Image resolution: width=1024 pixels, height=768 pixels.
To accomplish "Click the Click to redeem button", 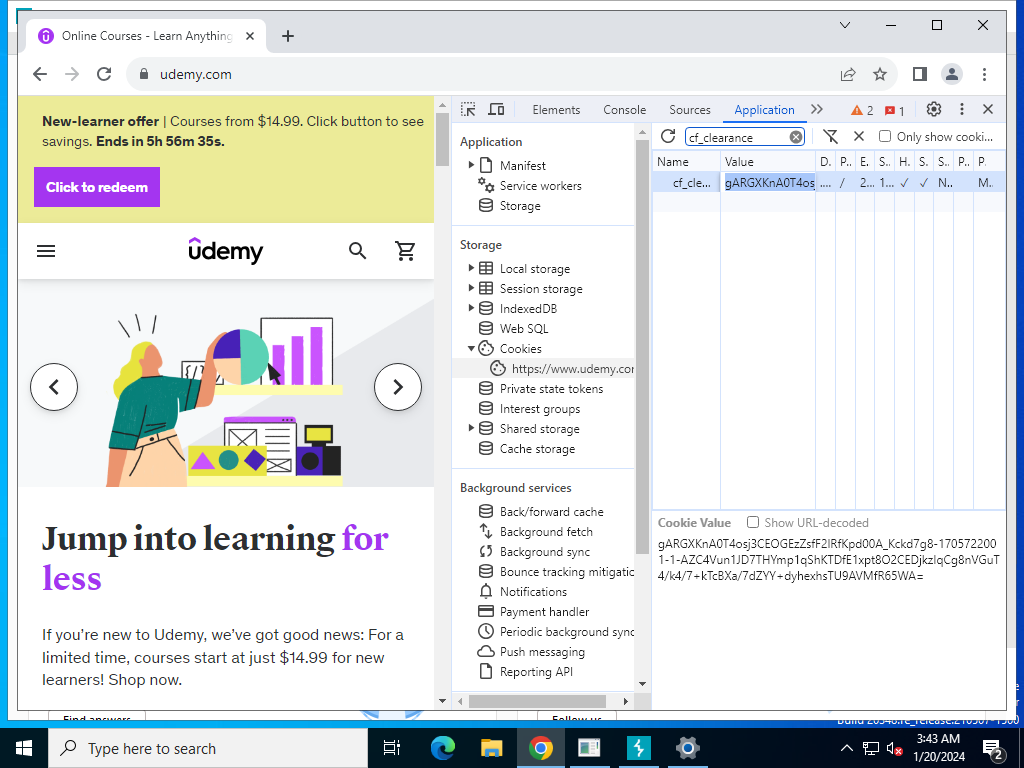I will (97, 187).
